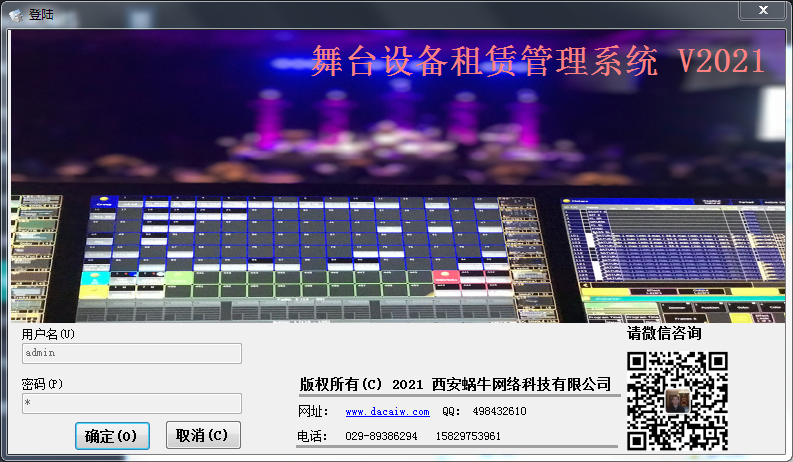793x462 pixels.
Task: Click the 网址 label beside the link
Action: click(313, 412)
